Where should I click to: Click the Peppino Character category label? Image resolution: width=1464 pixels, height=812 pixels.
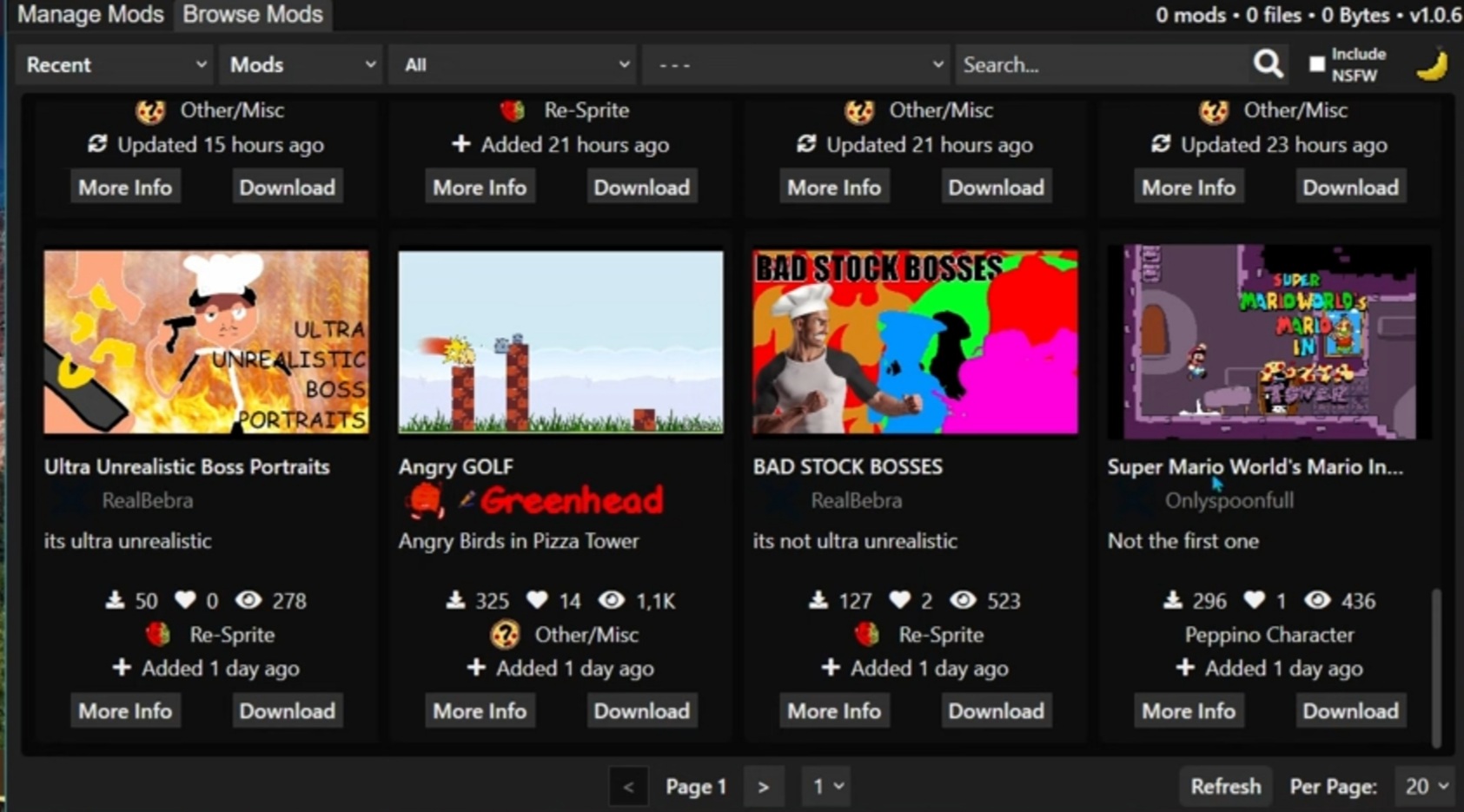(x=1269, y=634)
